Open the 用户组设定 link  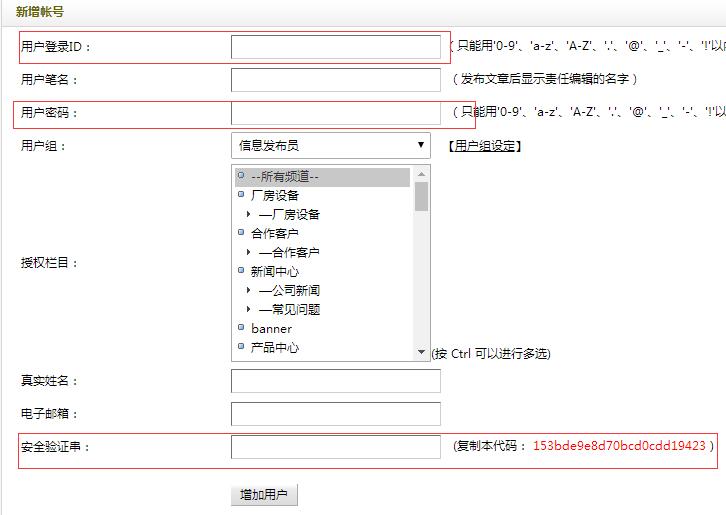[x=485, y=146]
